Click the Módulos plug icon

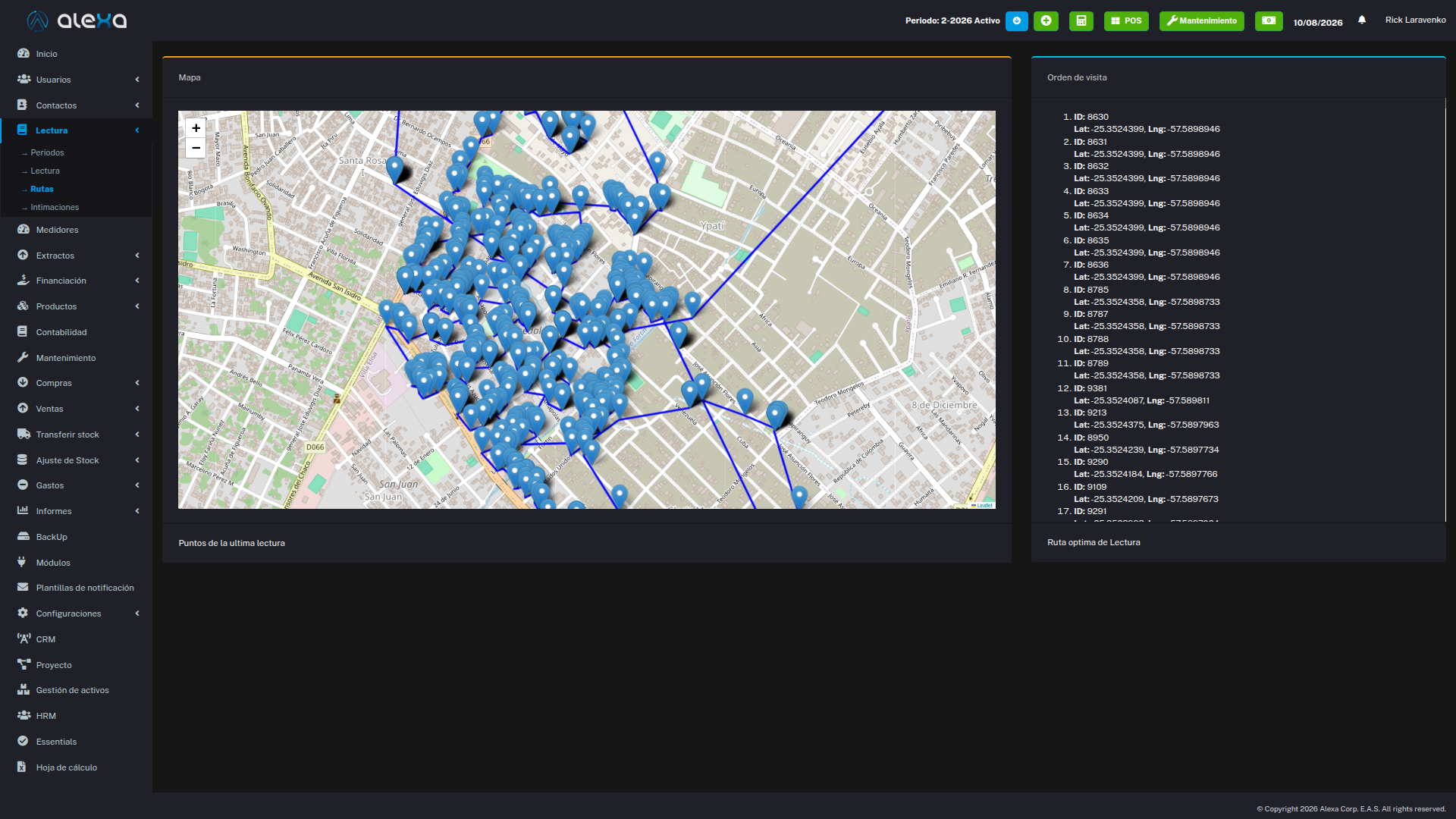(22, 563)
